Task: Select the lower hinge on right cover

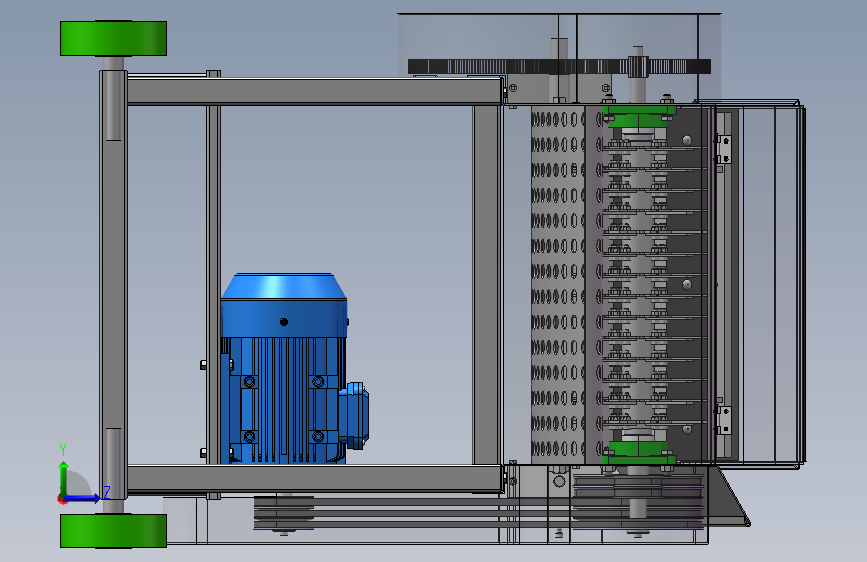Action: click(x=723, y=420)
